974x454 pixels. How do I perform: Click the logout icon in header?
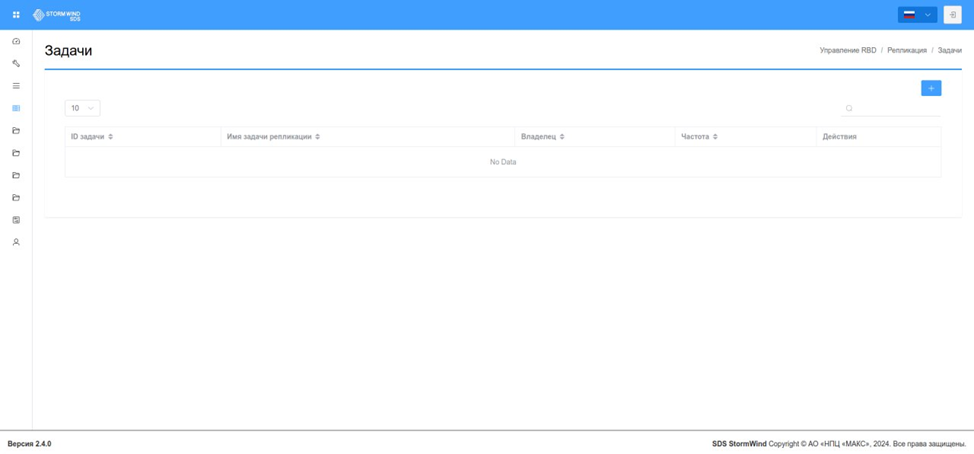(952, 15)
